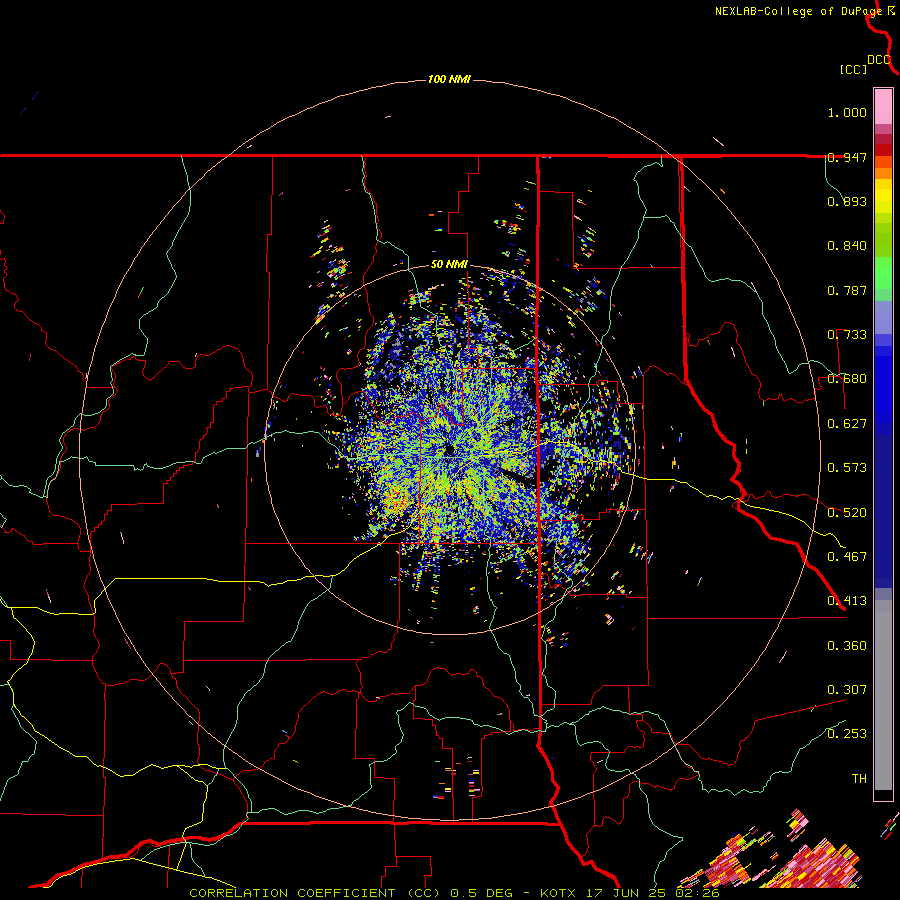Select the 0.947 color scale value

pos(847,157)
